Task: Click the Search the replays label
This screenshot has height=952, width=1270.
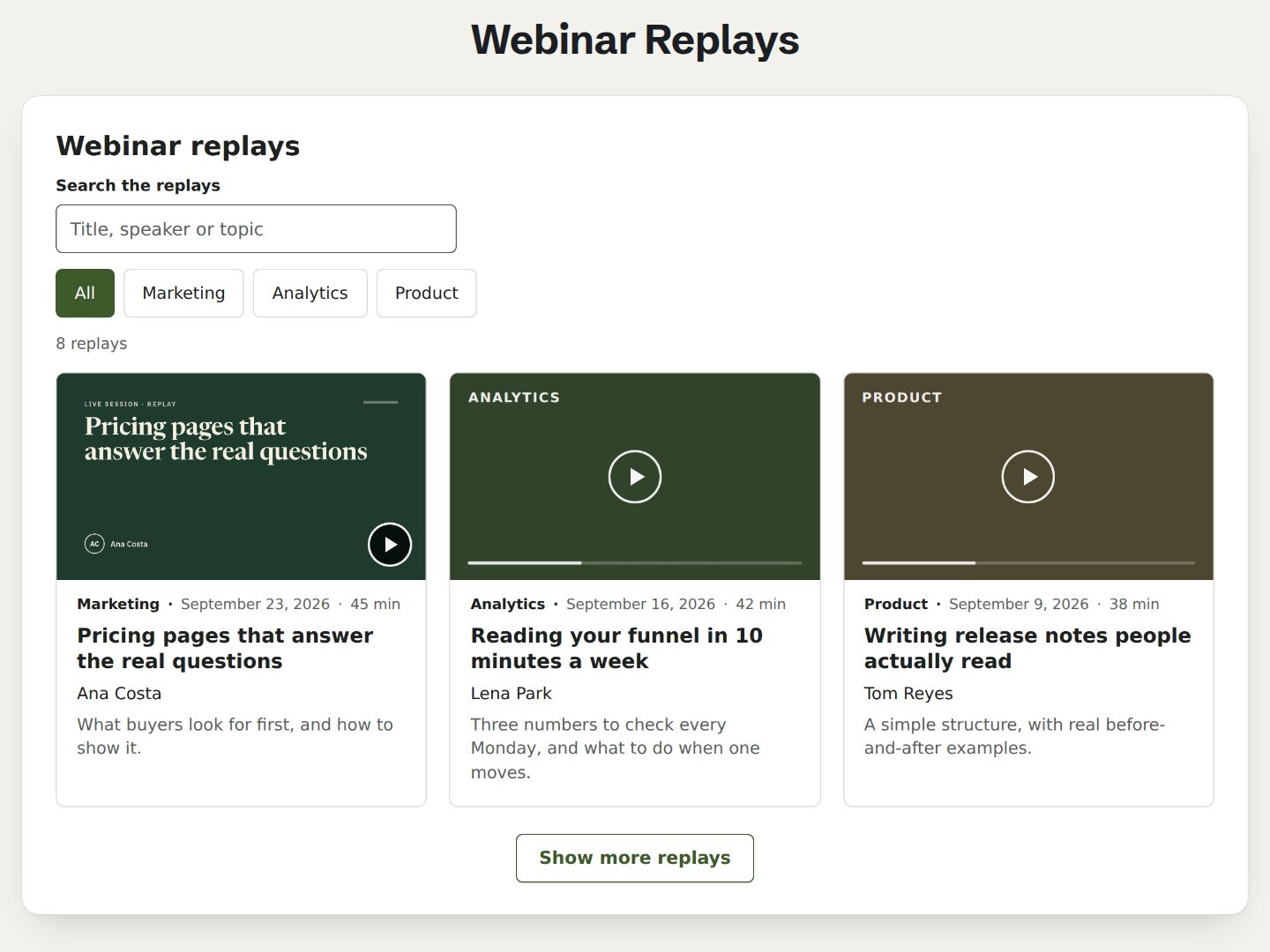Action: click(x=138, y=185)
